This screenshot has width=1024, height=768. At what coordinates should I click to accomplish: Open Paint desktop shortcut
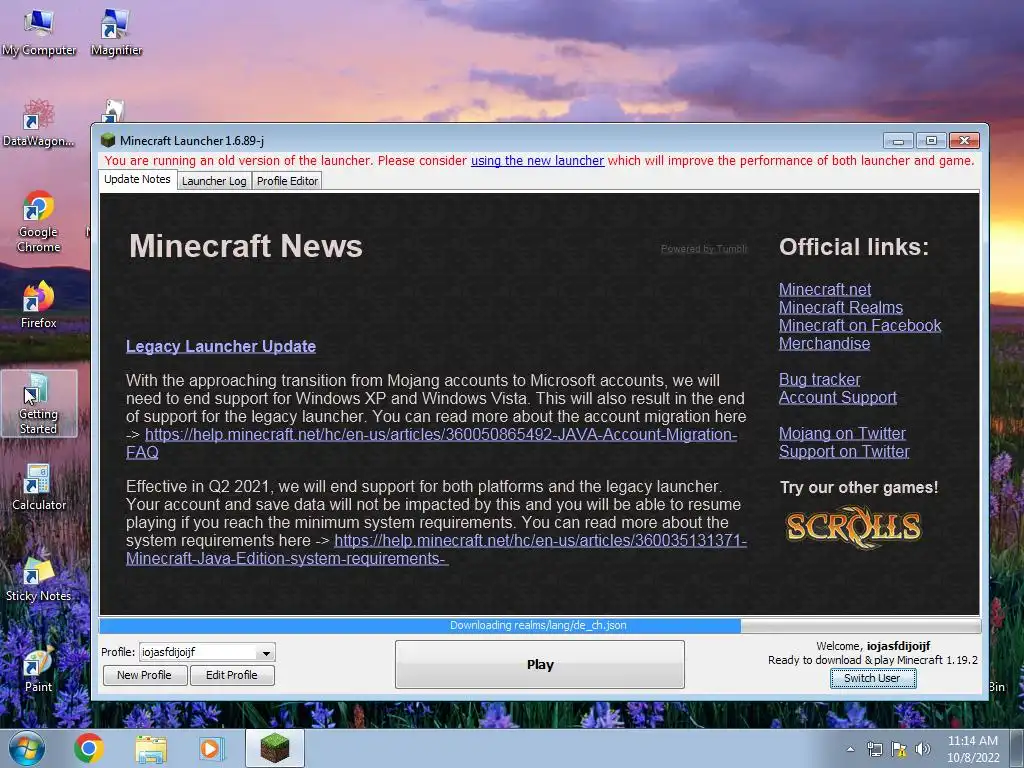(39, 669)
